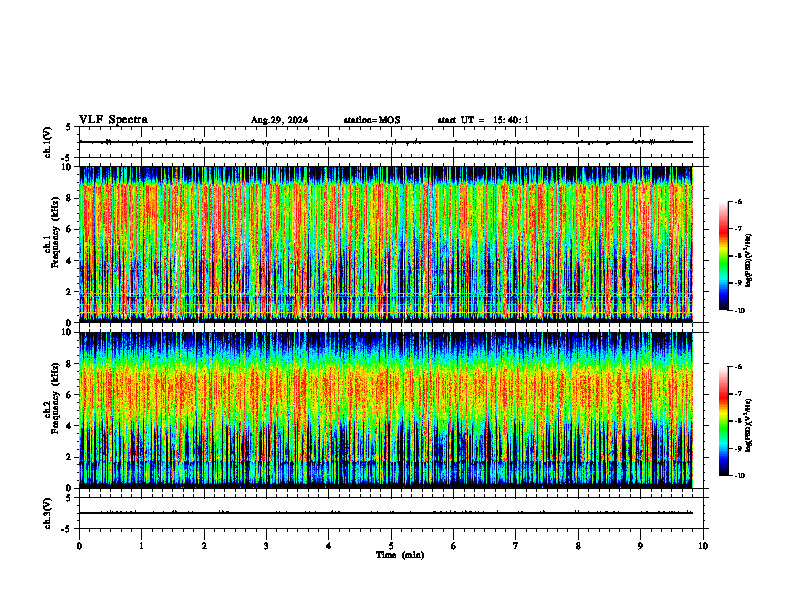Click the ch.2 colorbar log(PSD) label
792x612 pixels.
tap(749, 425)
